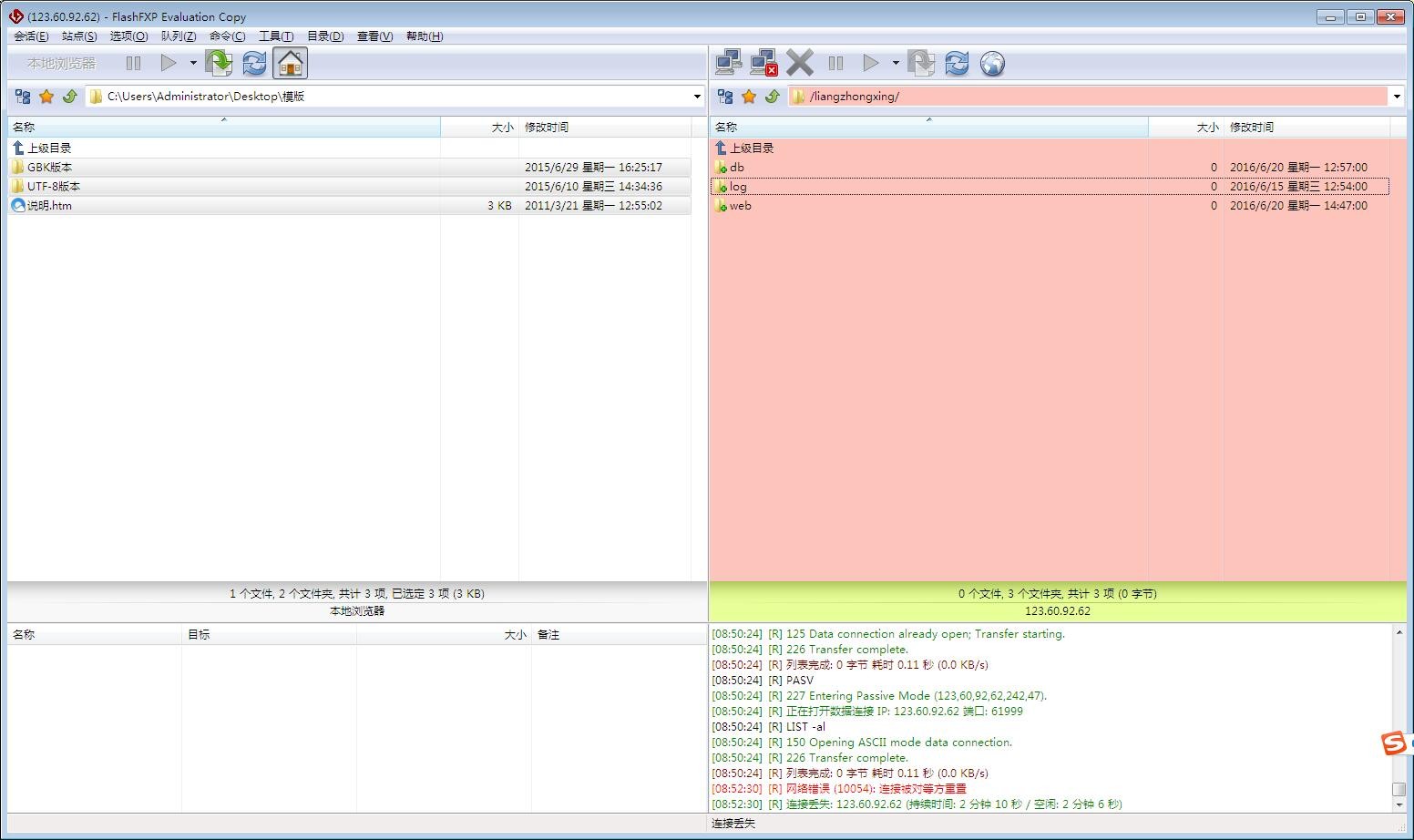Refresh the remote pane file listing
This screenshot has width=1414, height=840.
pos(957,63)
